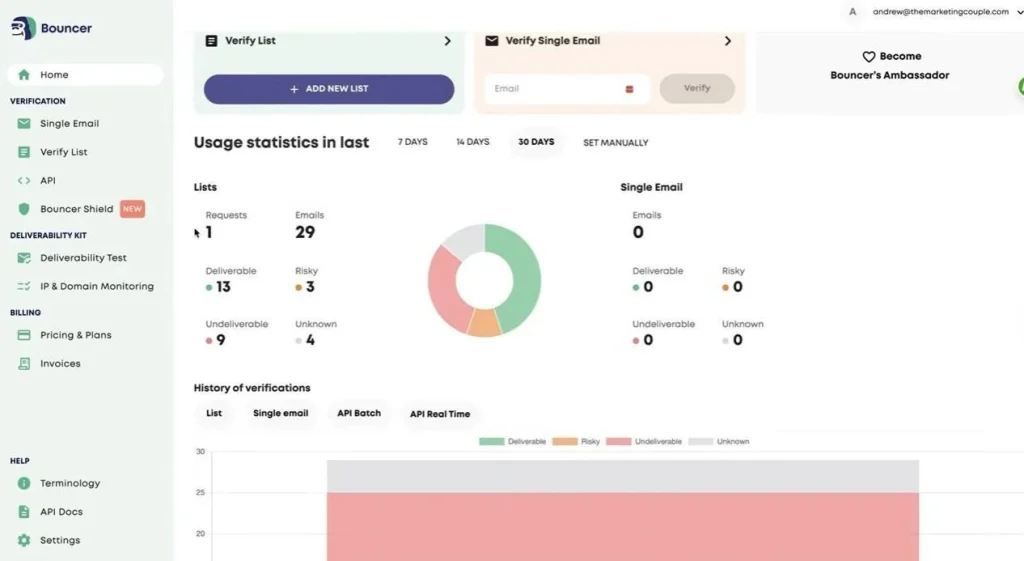The height and width of the screenshot is (561, 1024).
Task: Toggle the Undeliverable legend series
Action: [644, 441]
